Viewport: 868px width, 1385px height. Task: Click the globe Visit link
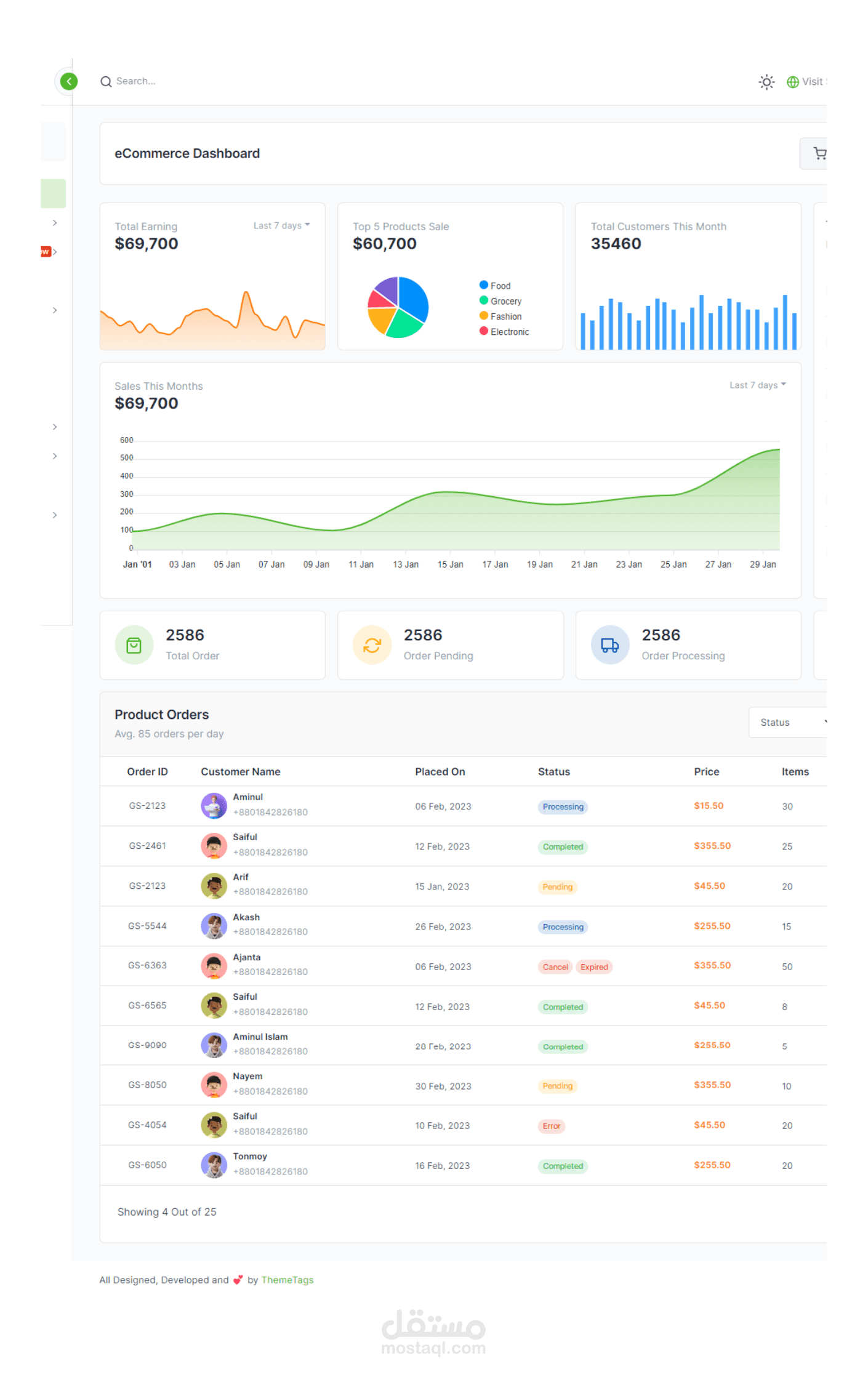(807, 82)
